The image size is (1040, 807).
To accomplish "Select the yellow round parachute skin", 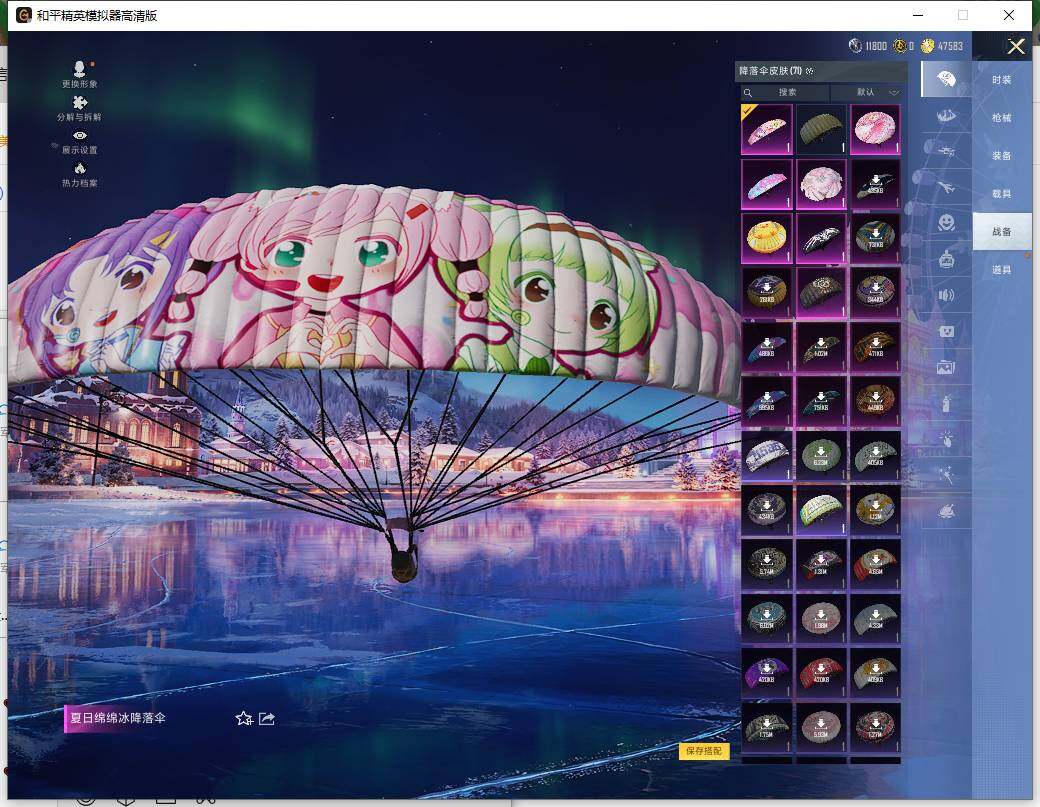I will click(x=766, y=238).
